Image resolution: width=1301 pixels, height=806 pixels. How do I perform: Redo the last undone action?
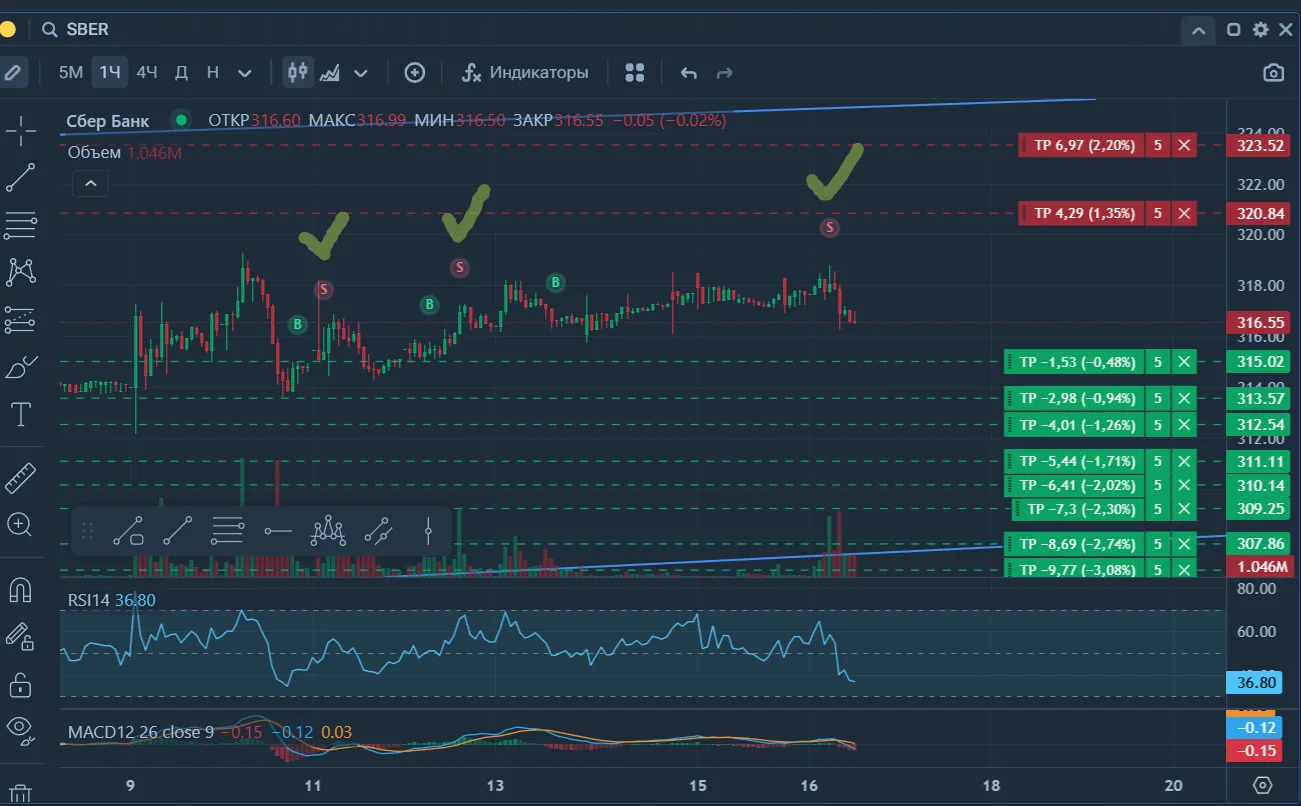725,73
